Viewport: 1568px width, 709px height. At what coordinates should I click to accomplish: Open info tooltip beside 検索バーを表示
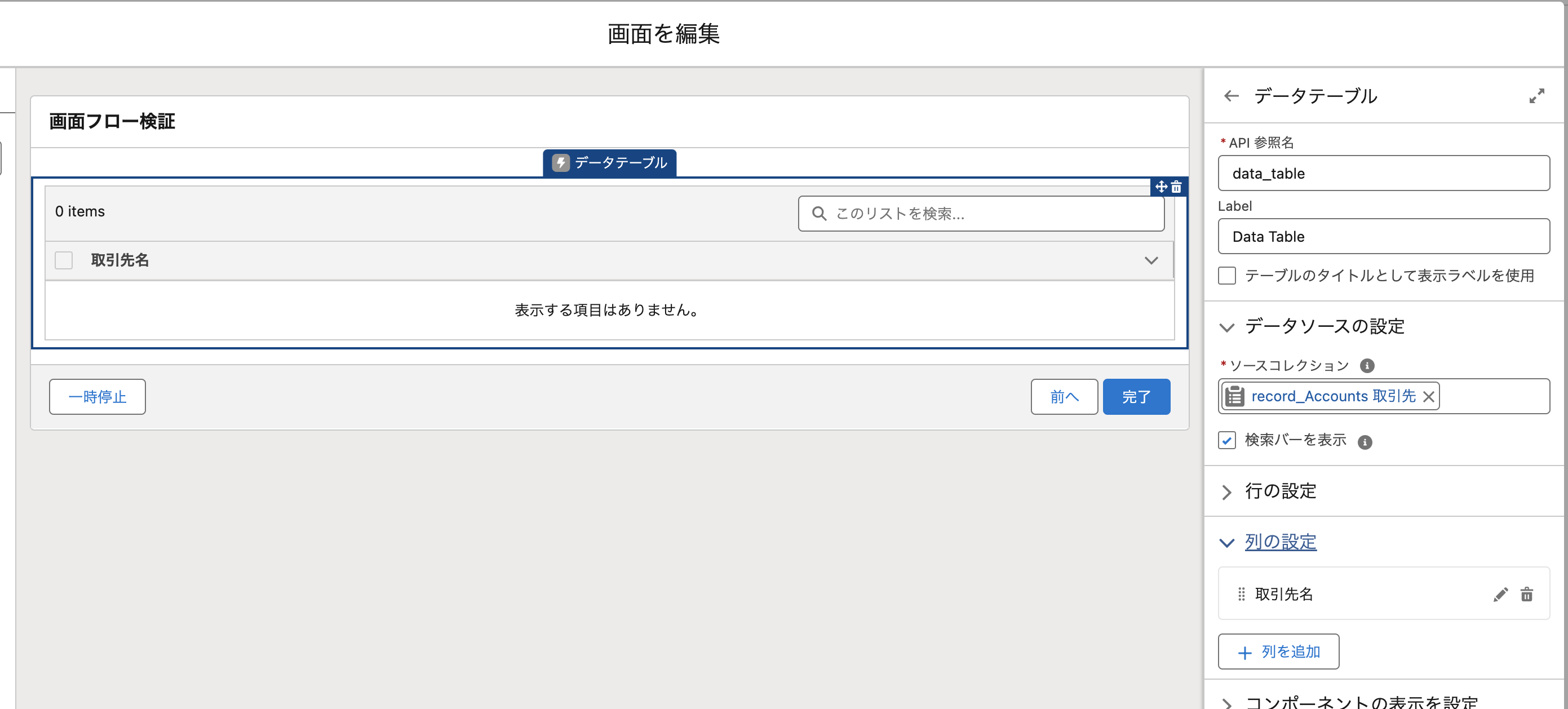pos(1365,441)
